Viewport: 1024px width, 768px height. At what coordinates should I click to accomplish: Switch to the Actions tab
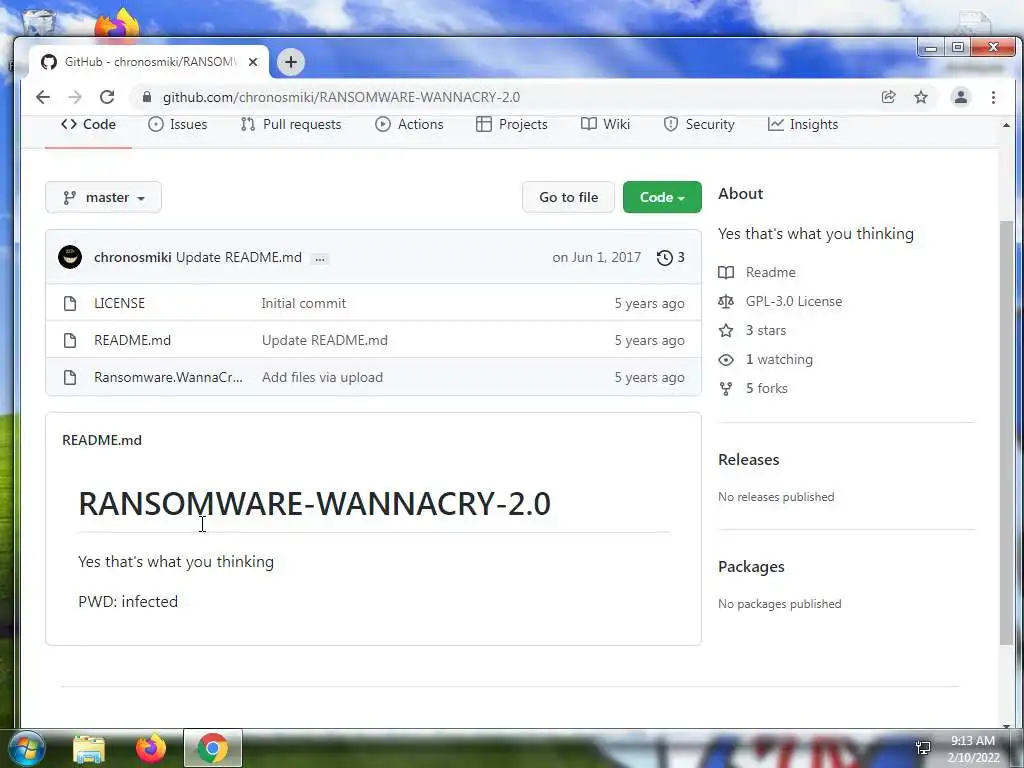409,124
